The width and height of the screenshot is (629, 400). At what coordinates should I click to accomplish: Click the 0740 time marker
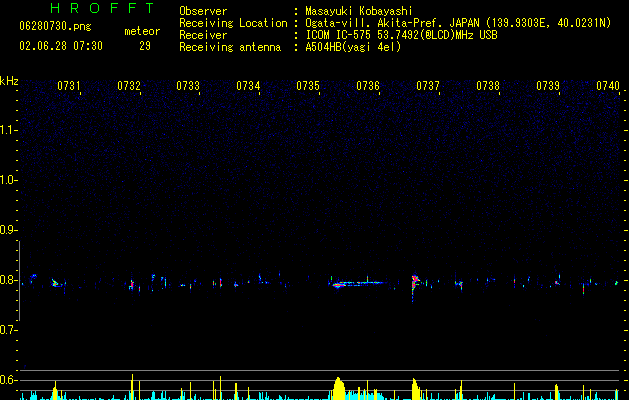point(608,86)
